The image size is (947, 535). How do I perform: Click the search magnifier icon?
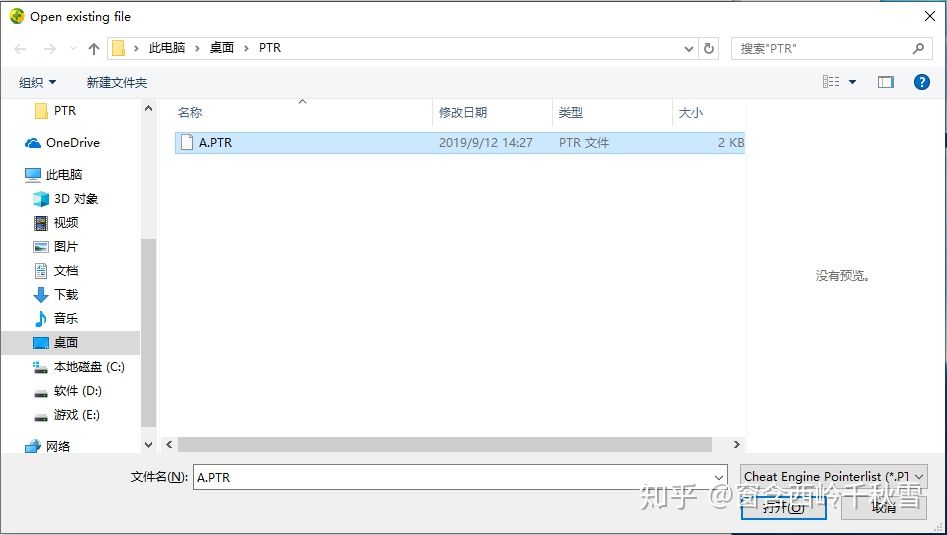pos(919,48)
